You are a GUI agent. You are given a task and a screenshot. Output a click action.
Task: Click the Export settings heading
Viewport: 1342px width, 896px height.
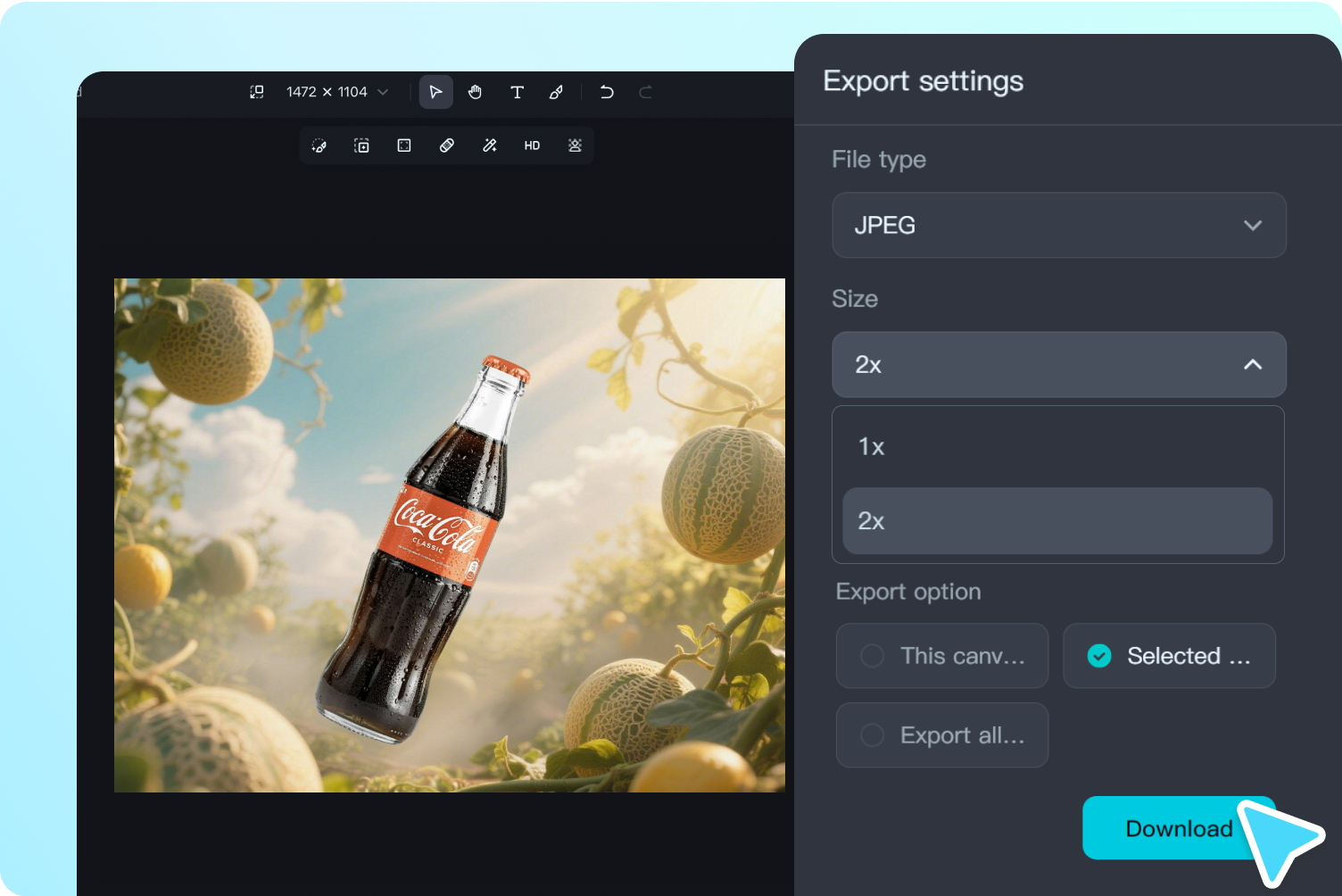click(x=923, y=81)
